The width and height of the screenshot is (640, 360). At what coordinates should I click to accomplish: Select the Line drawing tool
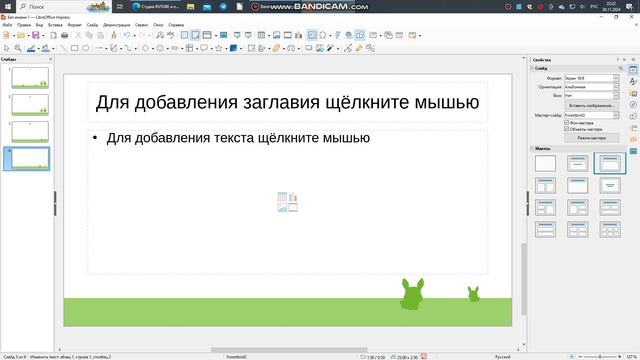[x=63, y=48]
